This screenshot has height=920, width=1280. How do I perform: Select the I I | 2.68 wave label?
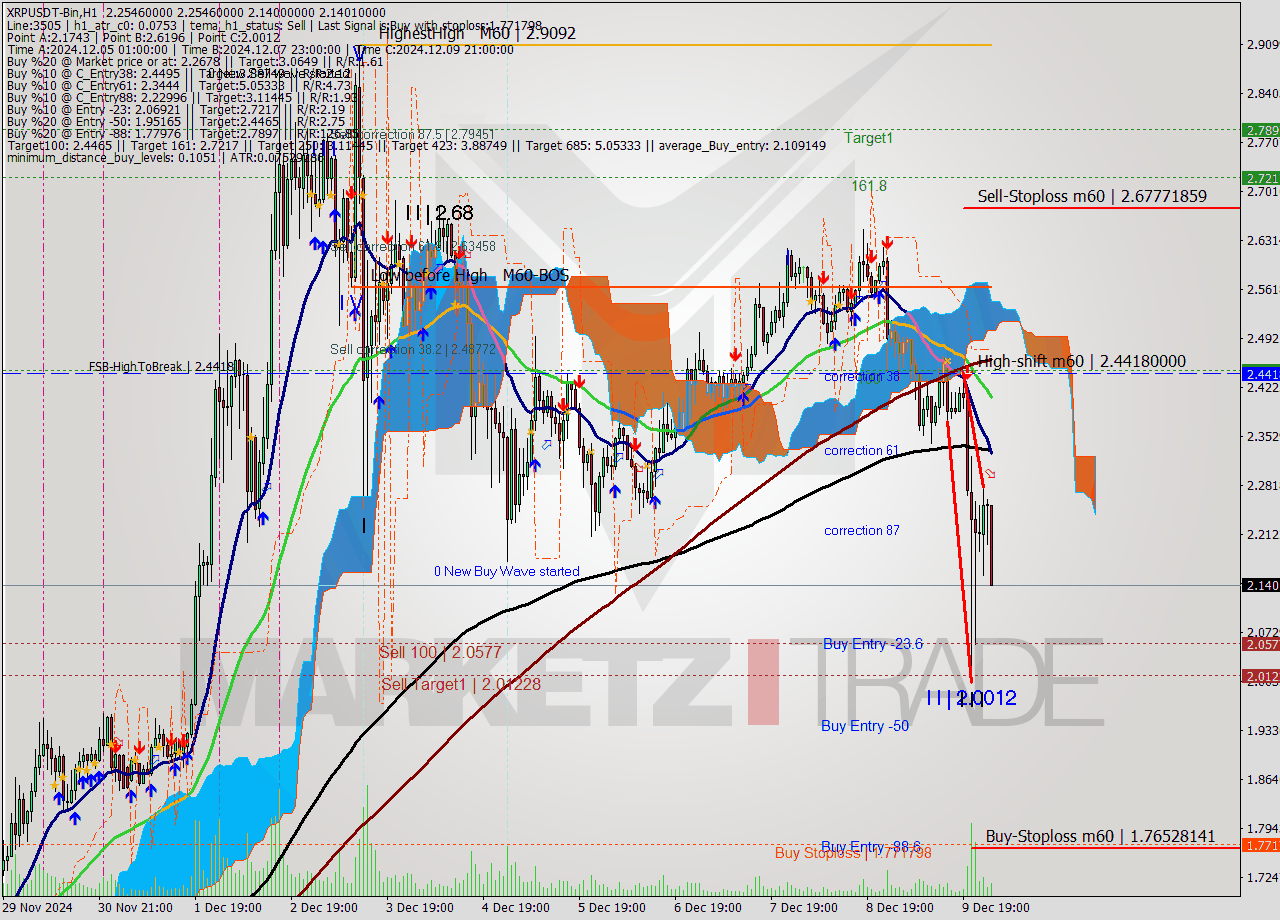click(x=440, y=213)
